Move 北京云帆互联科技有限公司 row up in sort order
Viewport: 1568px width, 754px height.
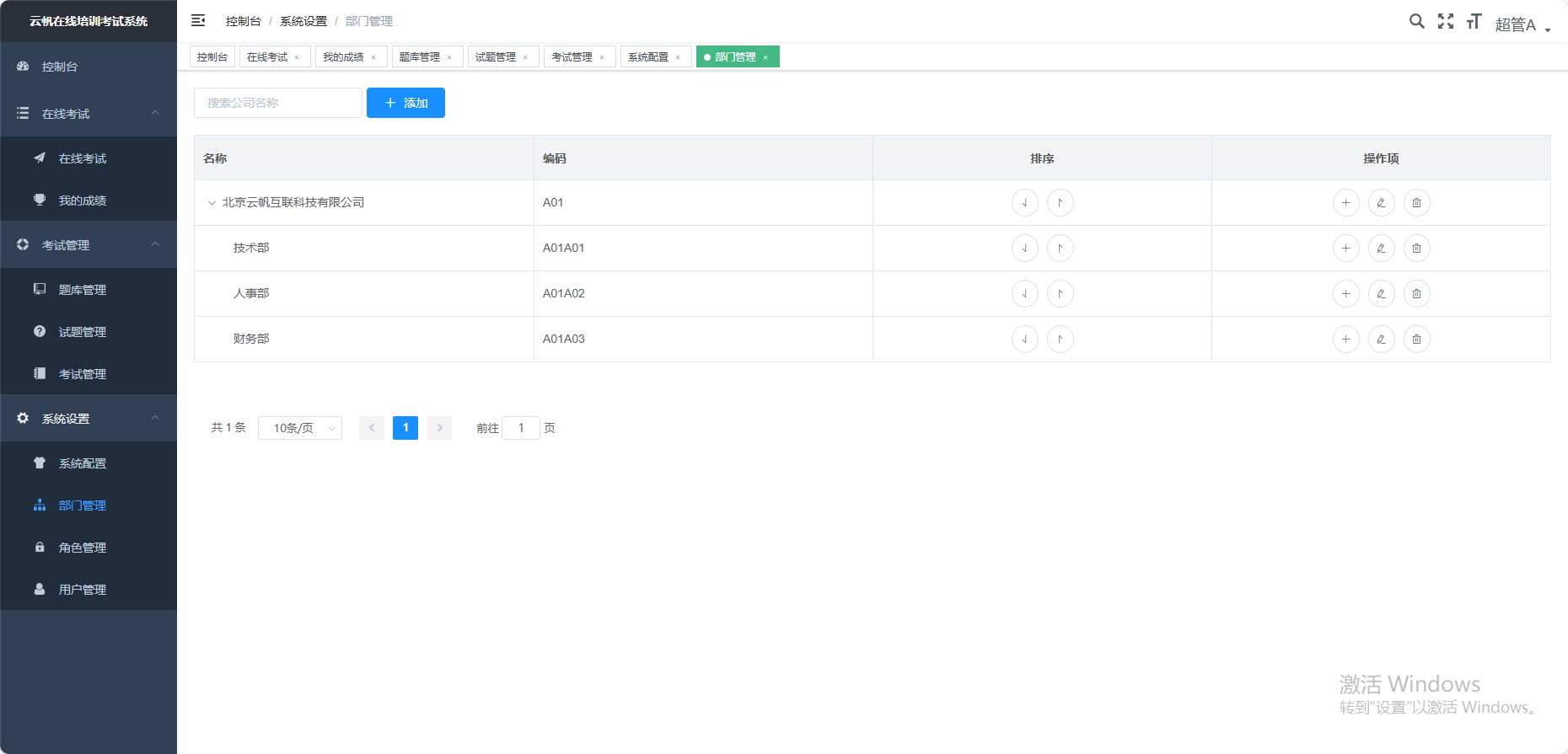[1060, 202]
